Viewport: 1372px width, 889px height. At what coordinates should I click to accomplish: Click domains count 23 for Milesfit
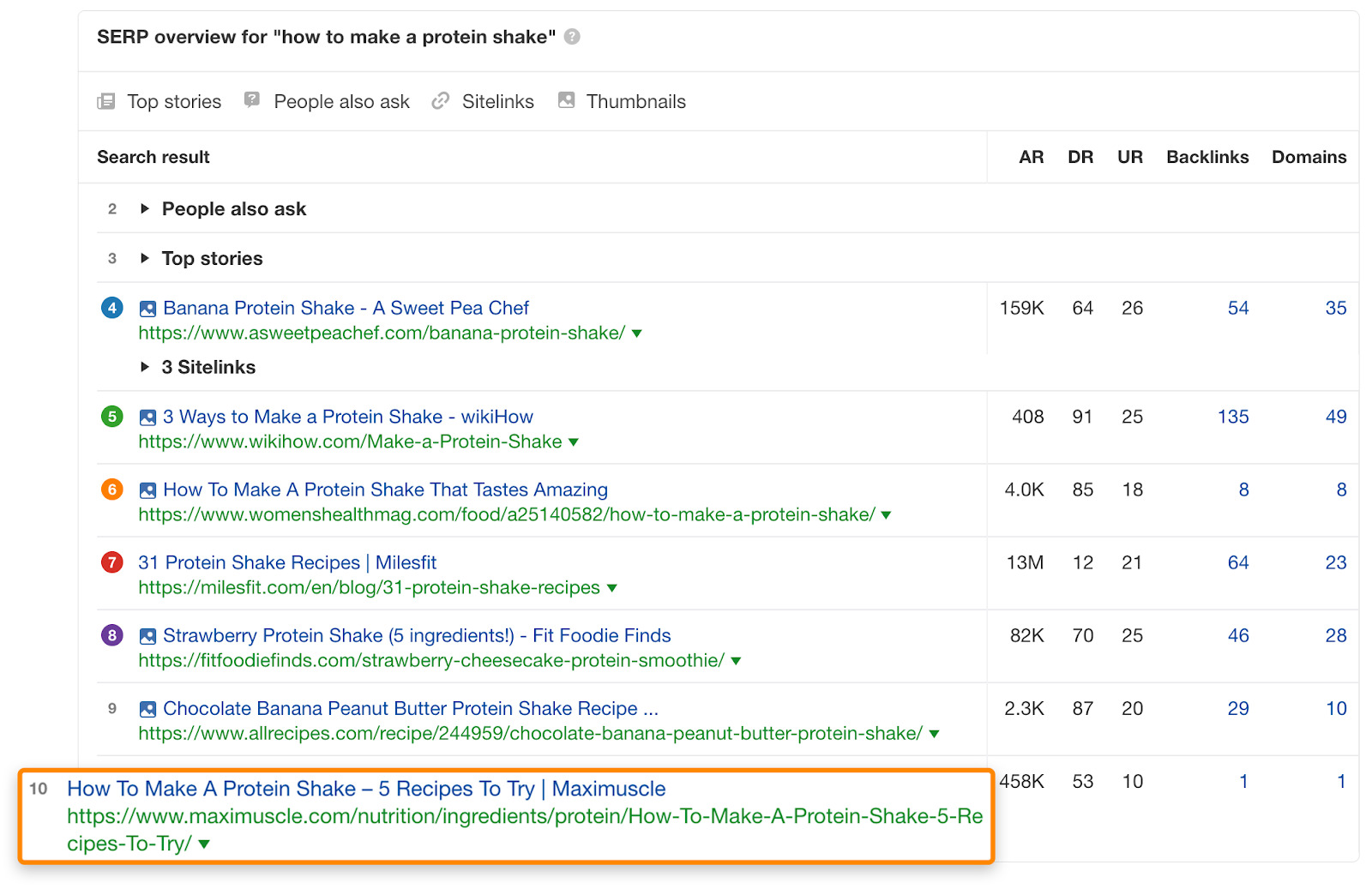click(x=1336, y=562)
